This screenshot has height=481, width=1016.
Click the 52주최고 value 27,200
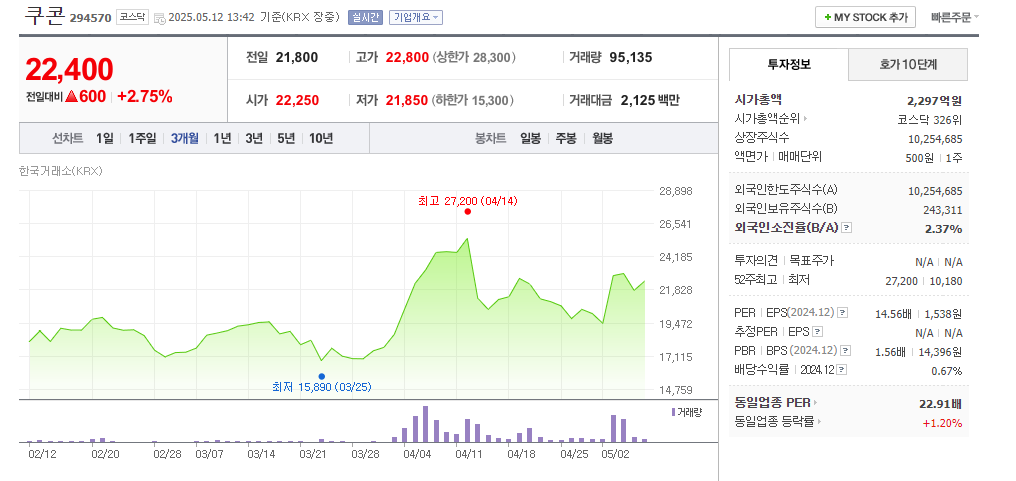coord(901,281)
